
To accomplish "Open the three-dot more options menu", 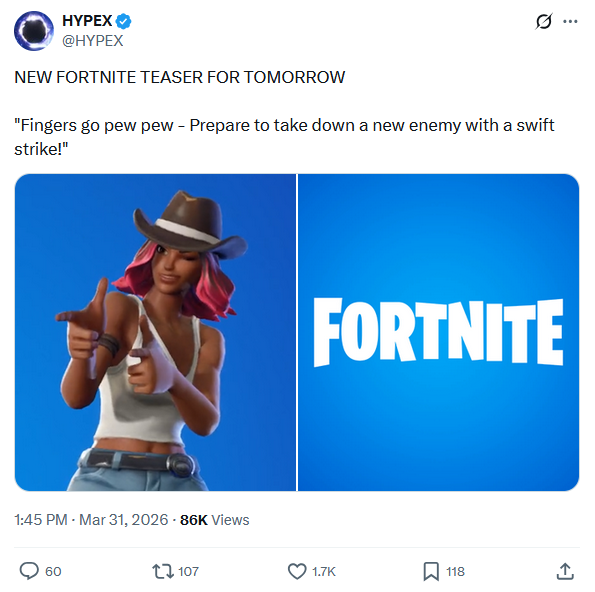I will (570, 22).
